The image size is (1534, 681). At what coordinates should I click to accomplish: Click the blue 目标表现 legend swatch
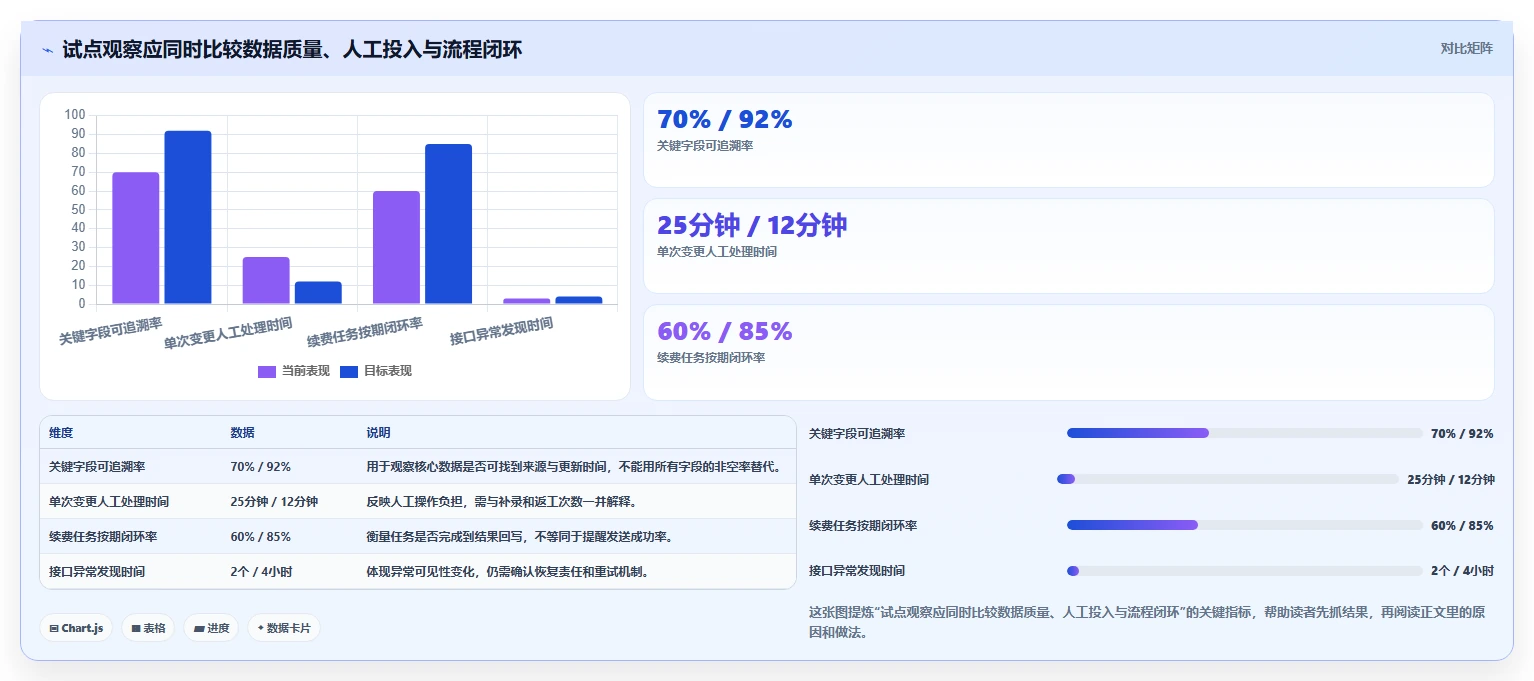coord(349,372)
